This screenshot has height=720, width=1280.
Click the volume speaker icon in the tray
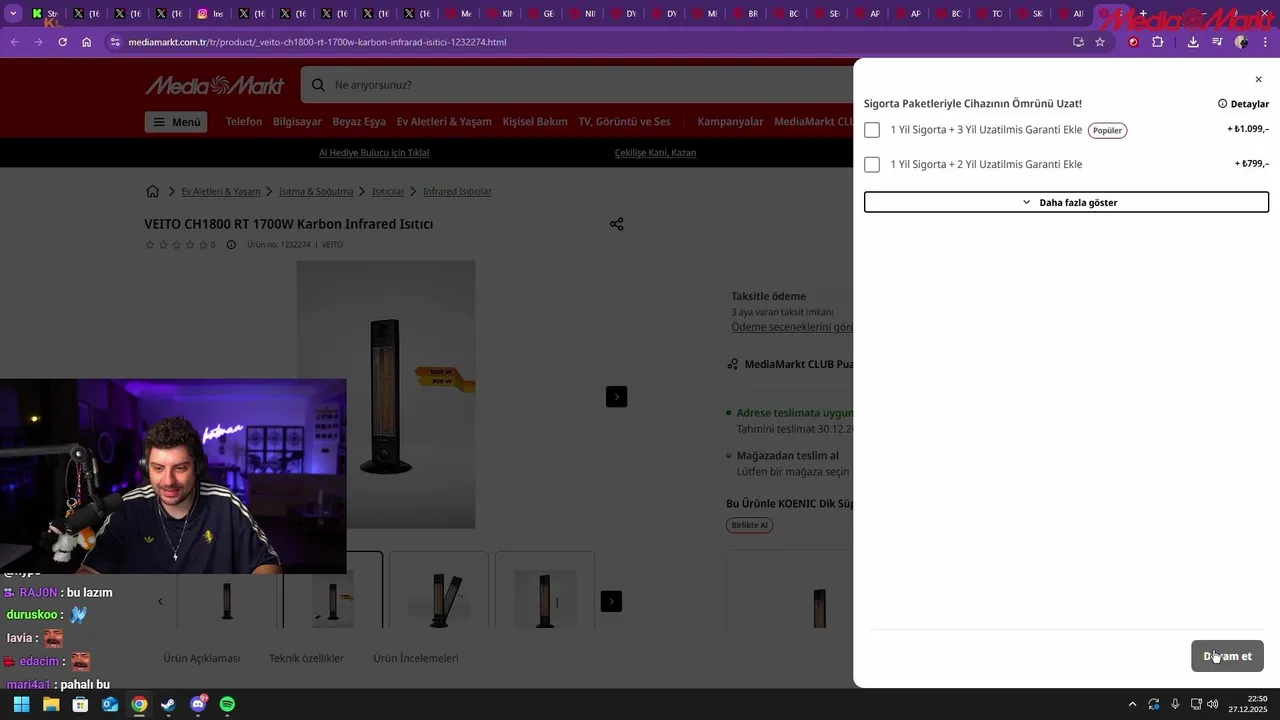tap(1213, 704)
